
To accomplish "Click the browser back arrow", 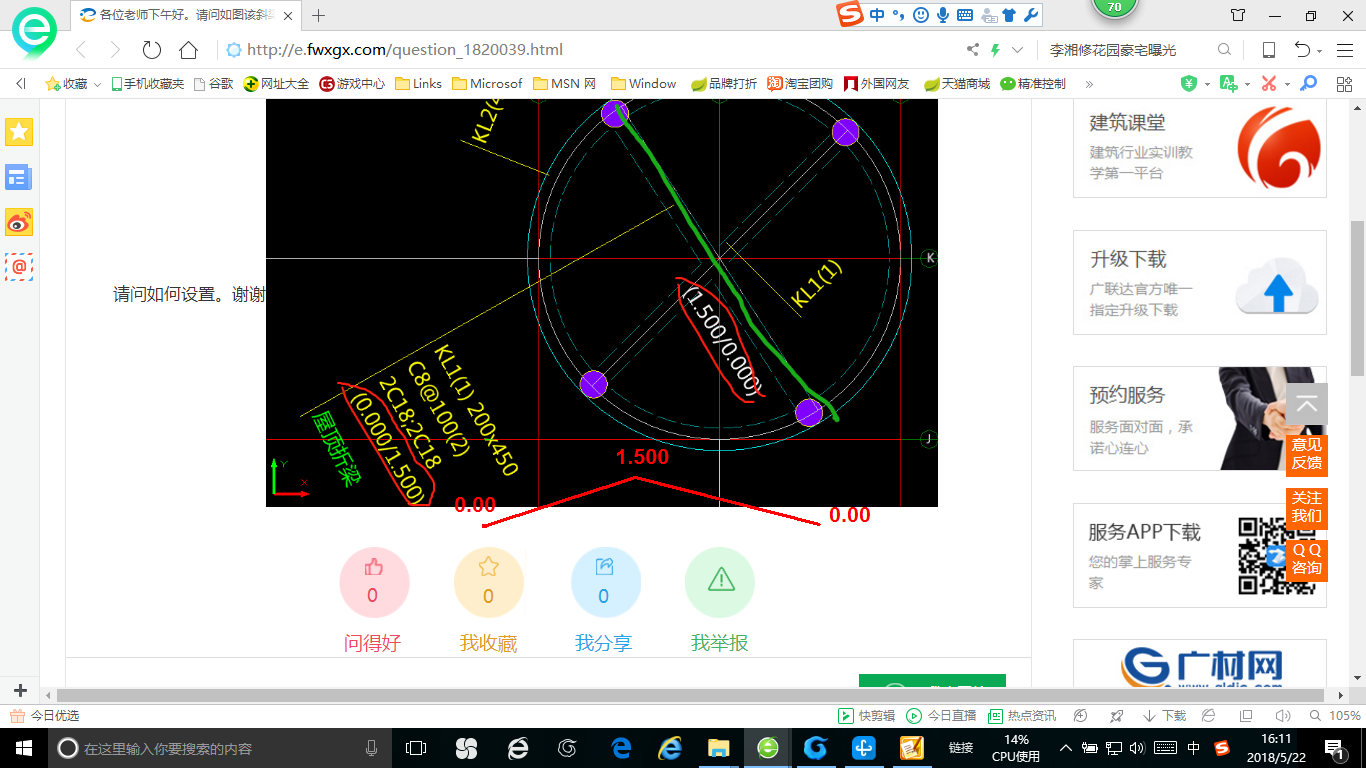I will [81, 50].
